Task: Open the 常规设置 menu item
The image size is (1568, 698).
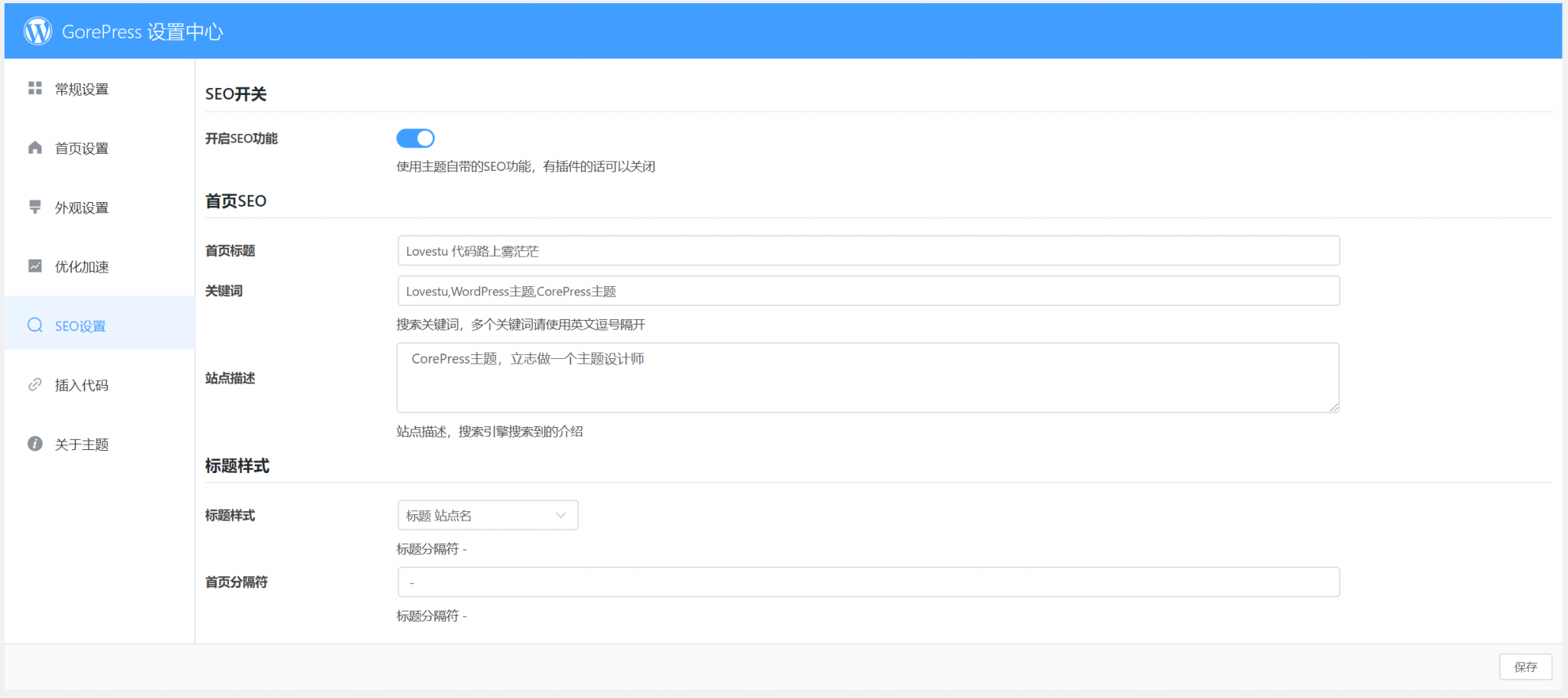Action: 100,89
